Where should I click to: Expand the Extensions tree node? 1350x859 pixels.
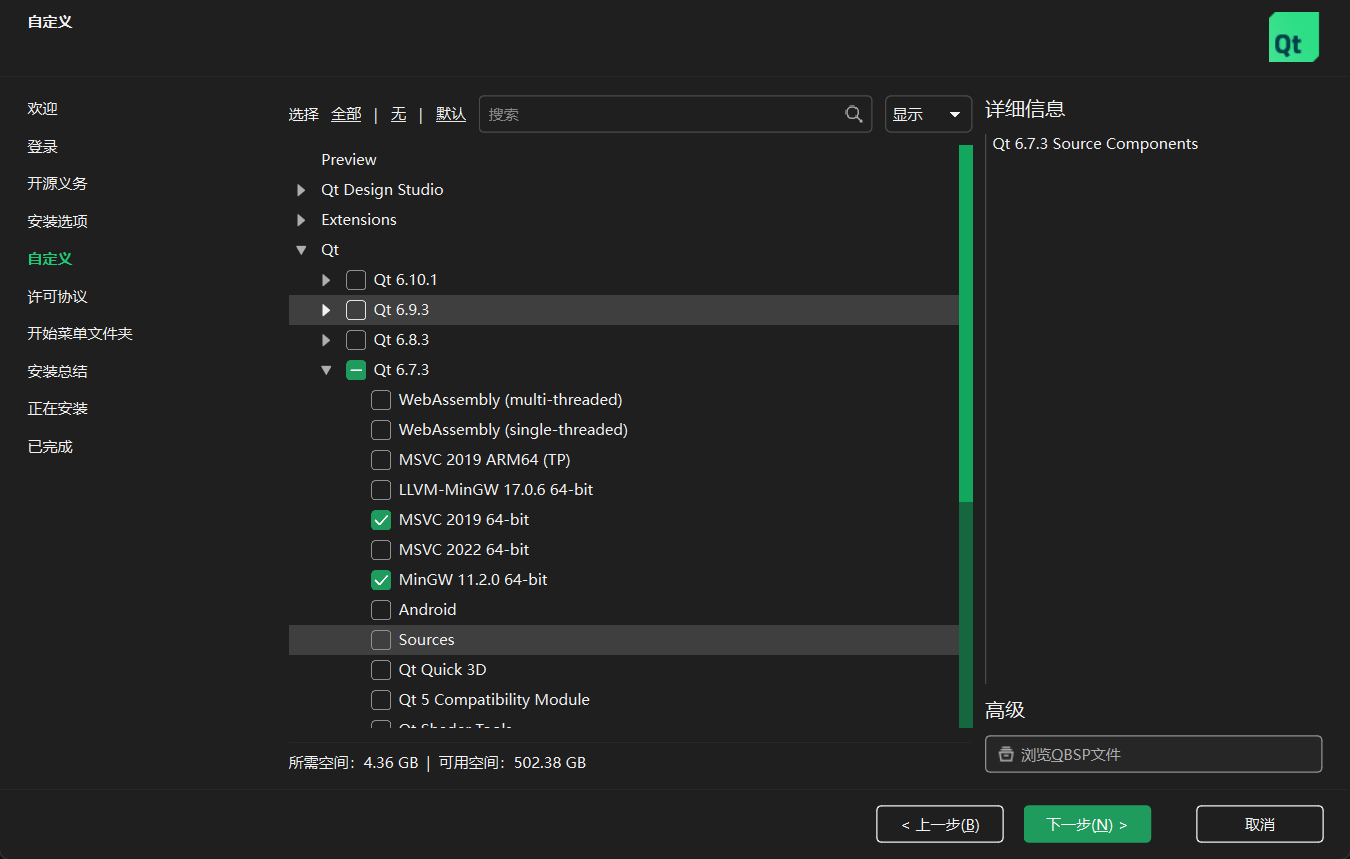301,220
